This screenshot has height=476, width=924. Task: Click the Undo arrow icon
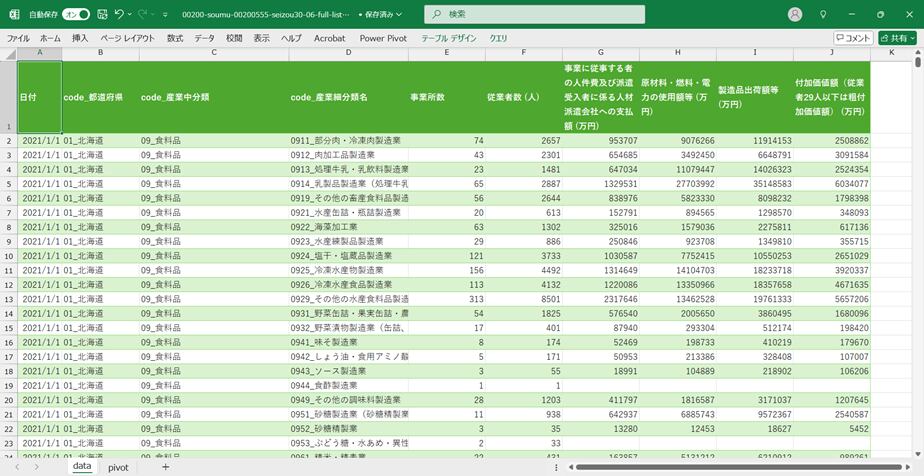[119, 15]
